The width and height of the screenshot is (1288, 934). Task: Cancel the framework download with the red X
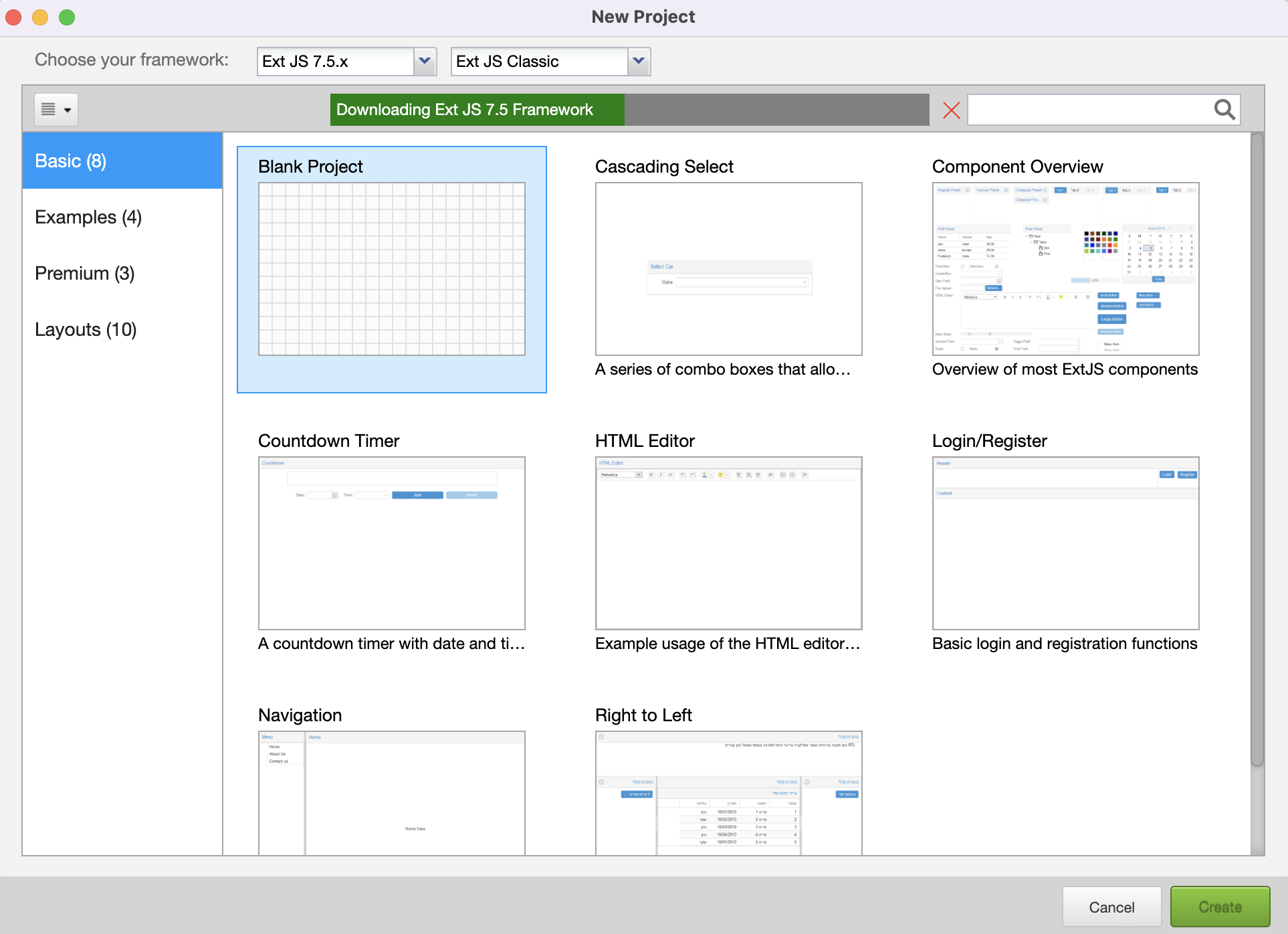[x=951, y=110]
